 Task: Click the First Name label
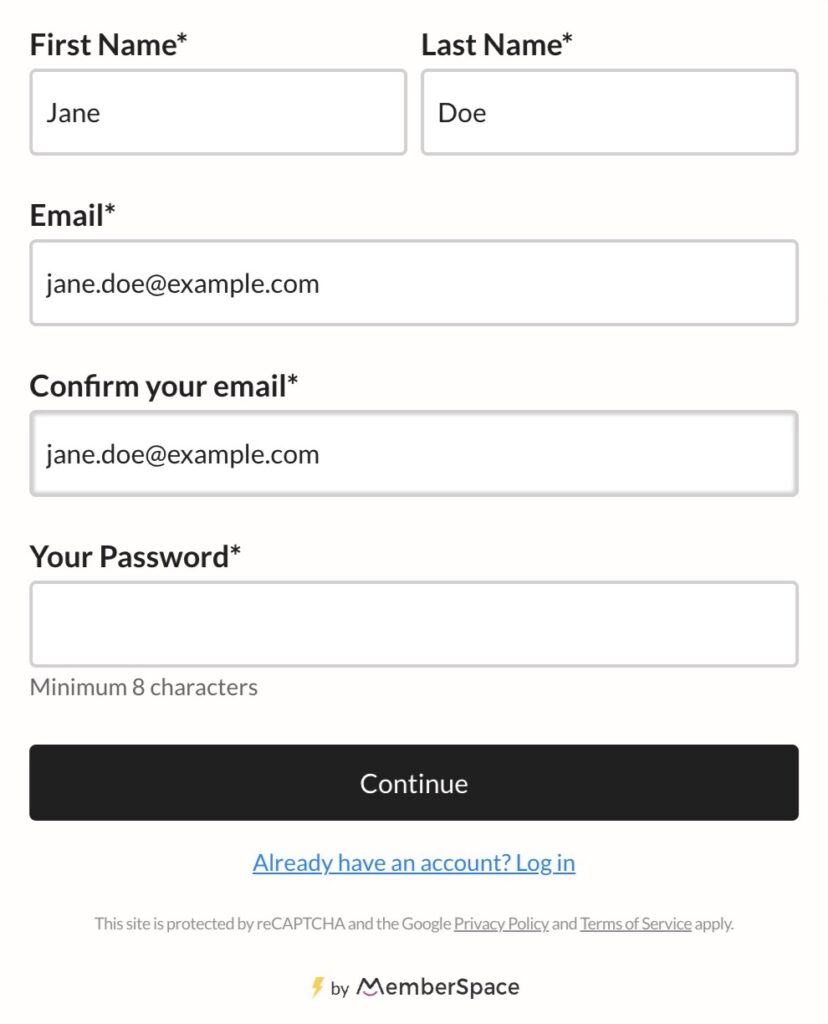click(x=109, y=45)
